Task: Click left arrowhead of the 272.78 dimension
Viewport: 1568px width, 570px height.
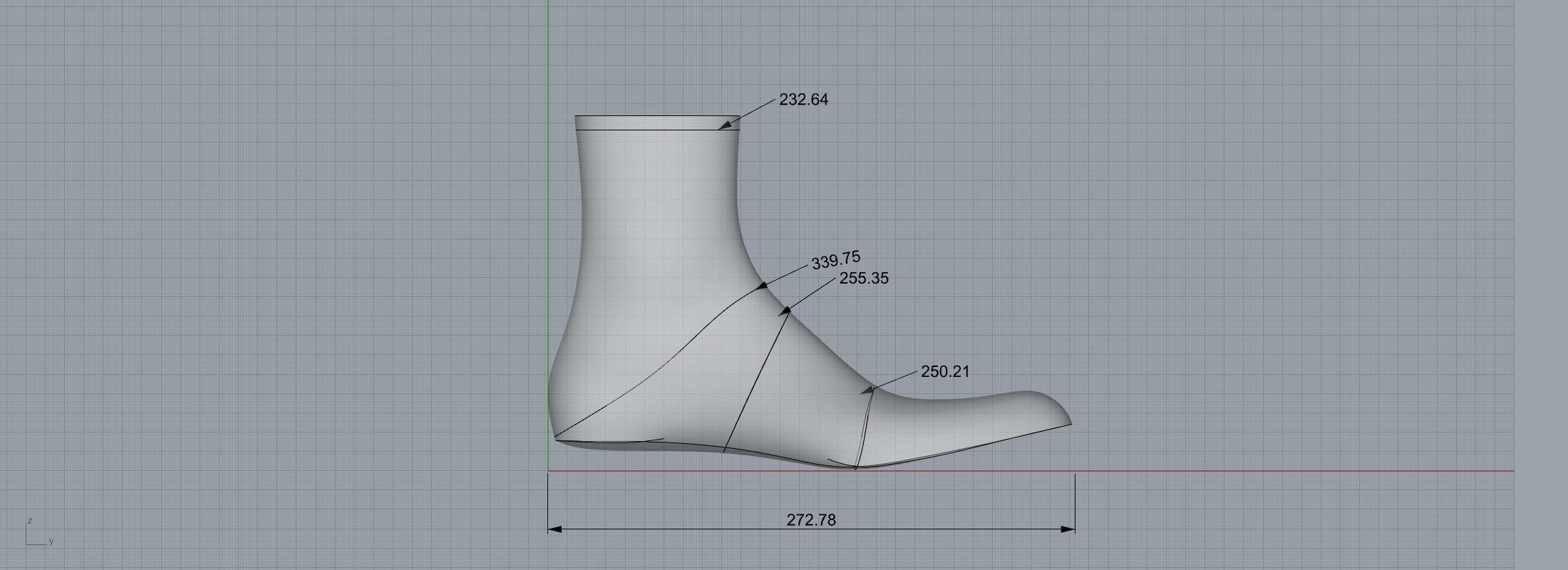Action: click(555, 529)
